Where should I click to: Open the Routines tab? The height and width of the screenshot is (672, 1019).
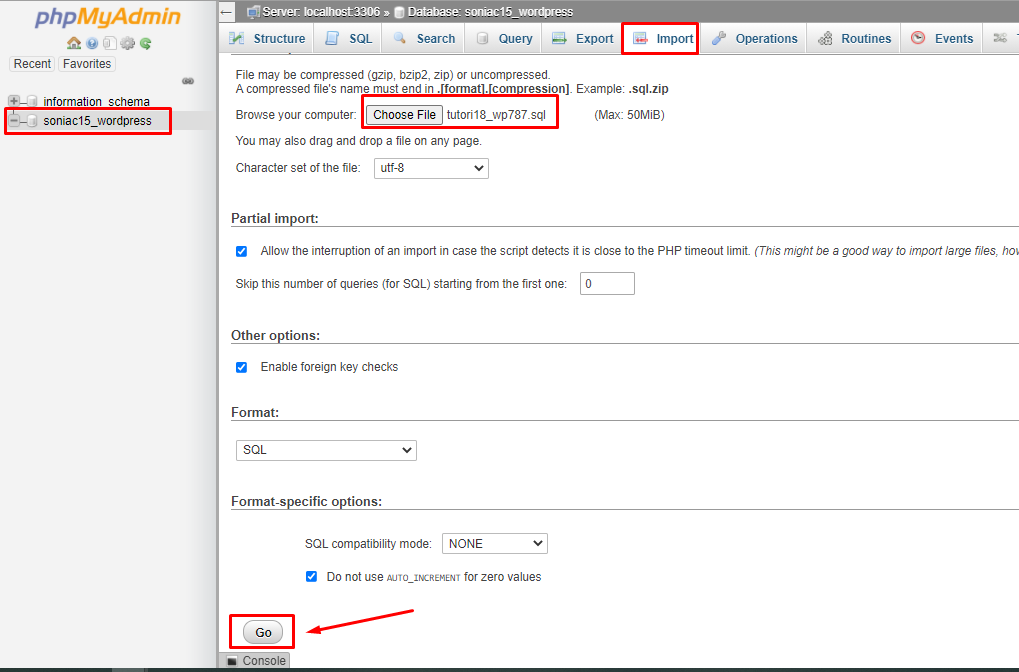point(855,38)
